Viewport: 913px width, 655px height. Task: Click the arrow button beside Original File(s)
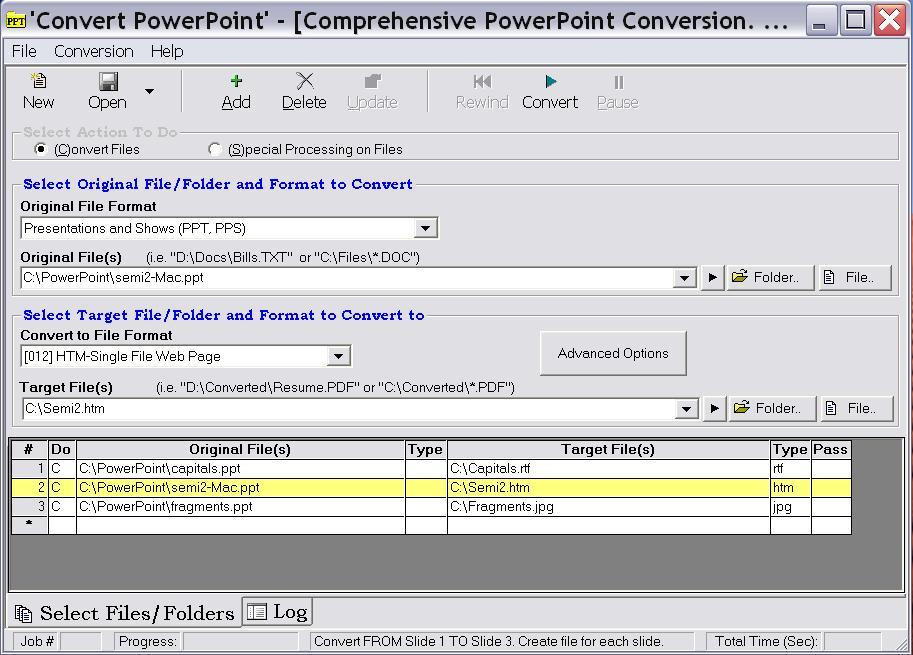[712, 278]
